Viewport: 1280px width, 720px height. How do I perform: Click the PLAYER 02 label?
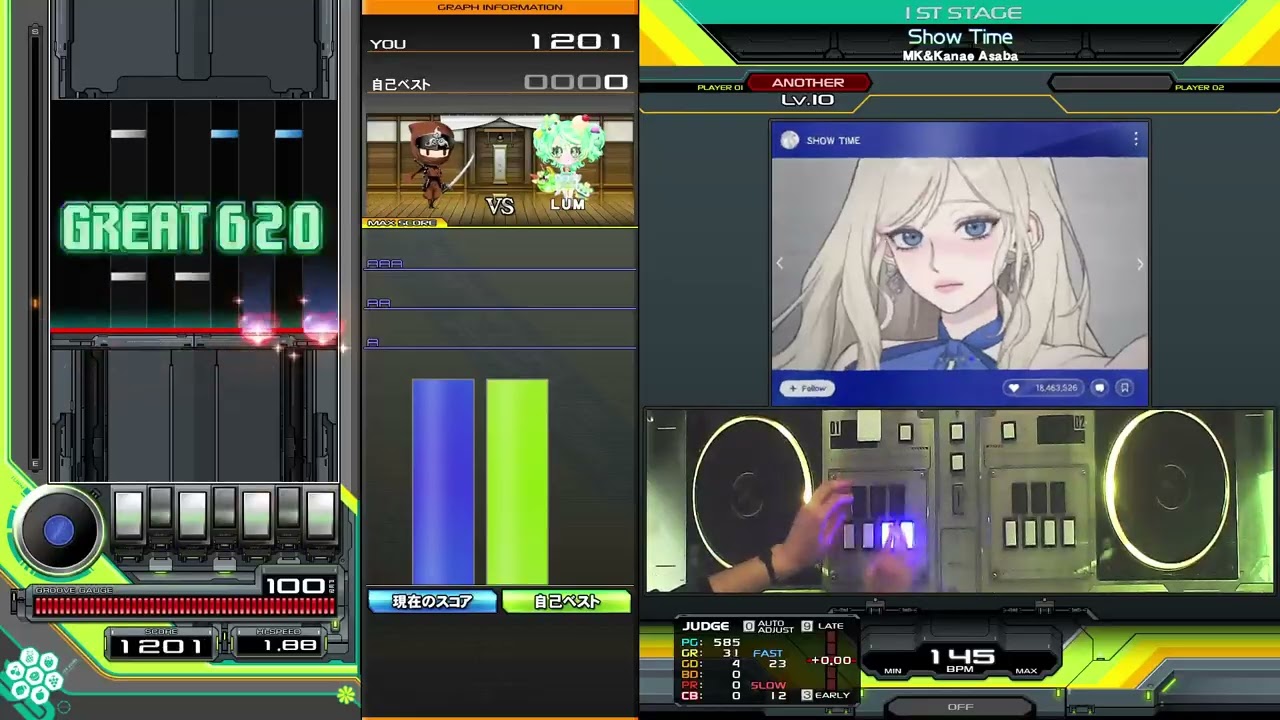coord(1199,88)
